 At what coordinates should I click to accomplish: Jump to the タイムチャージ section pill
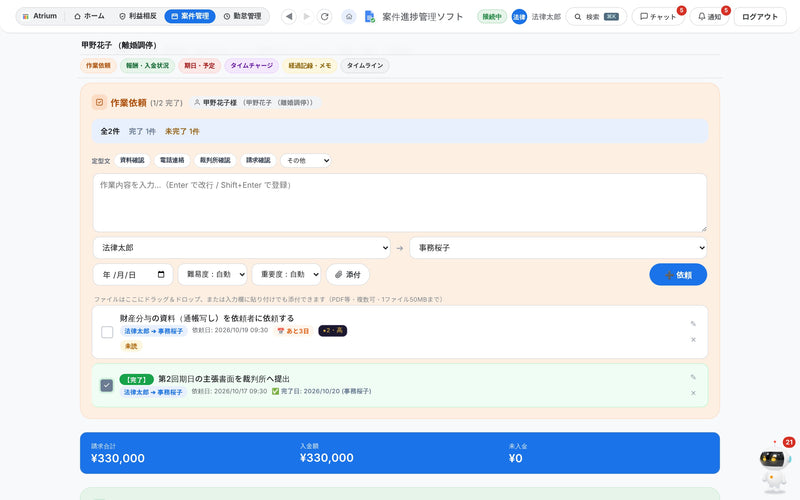coord(252,65)
